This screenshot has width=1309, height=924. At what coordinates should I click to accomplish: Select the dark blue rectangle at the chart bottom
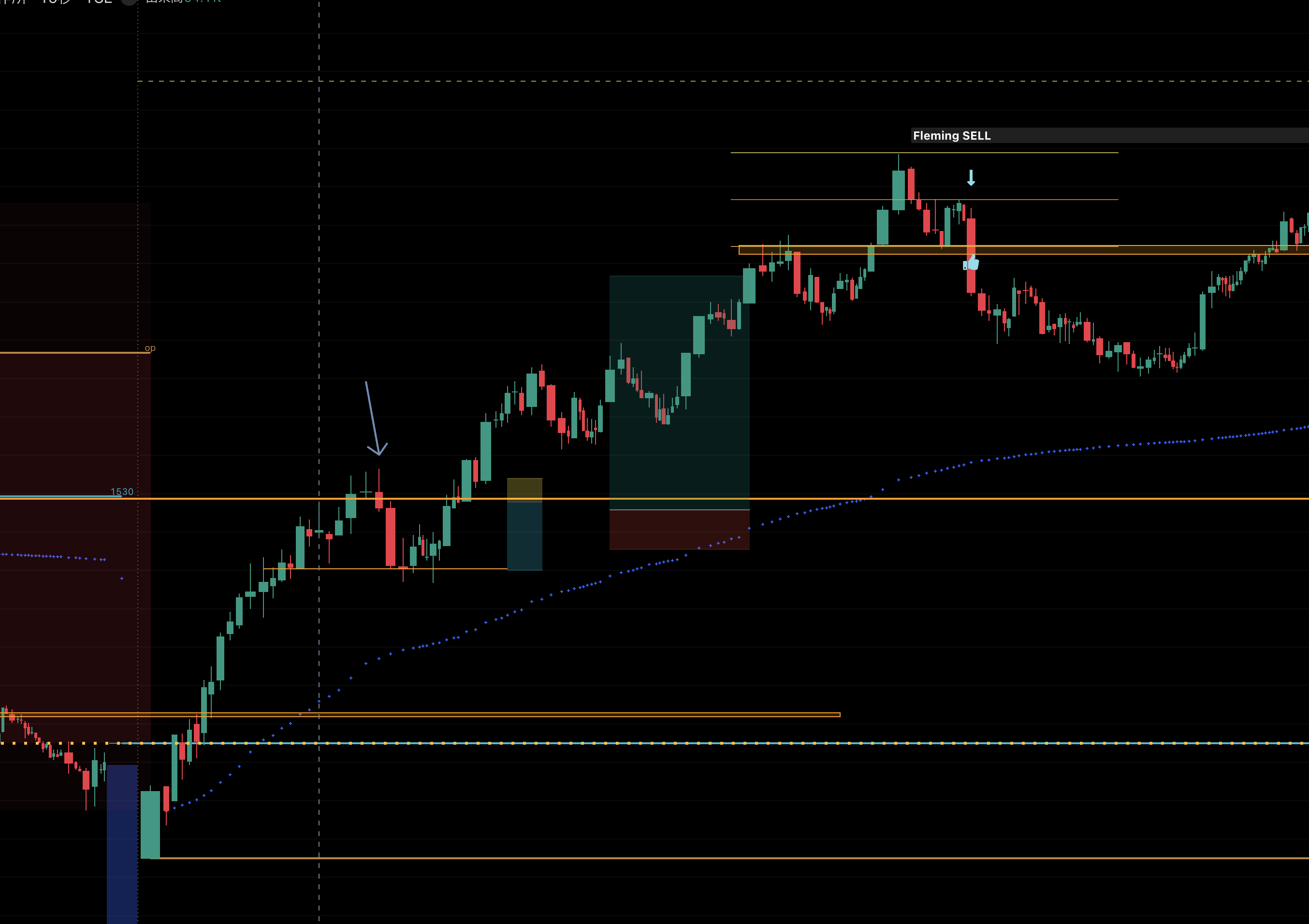tap(122, 844)
